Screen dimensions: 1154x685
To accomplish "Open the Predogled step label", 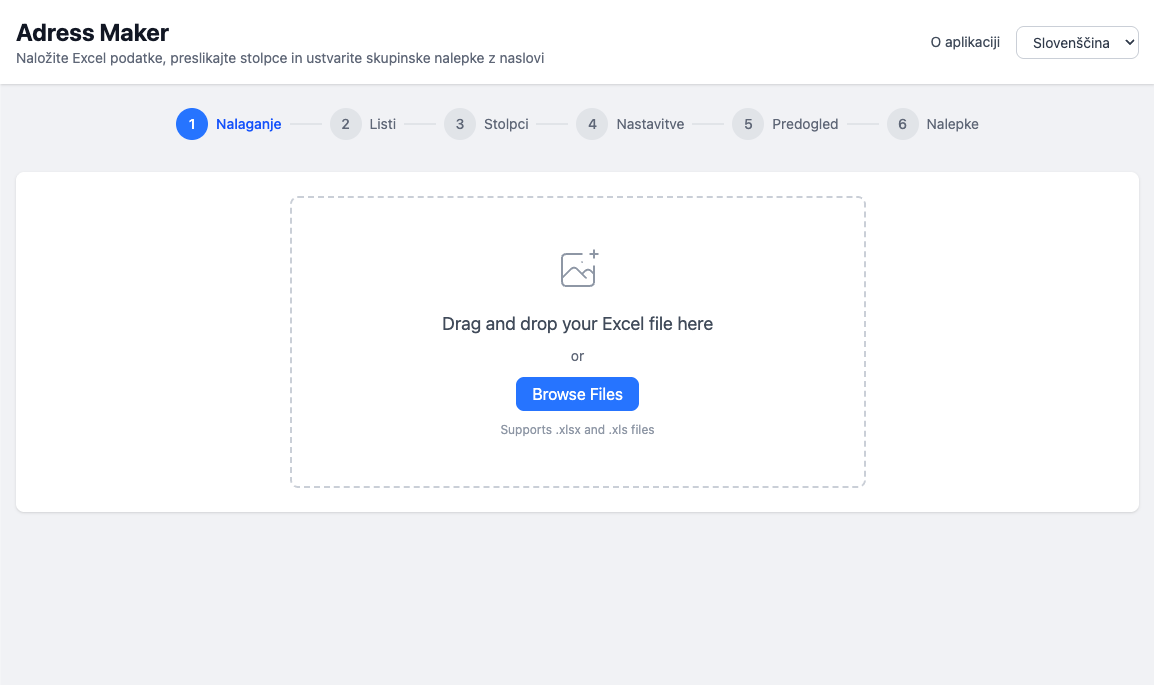I will click(805, 124).
